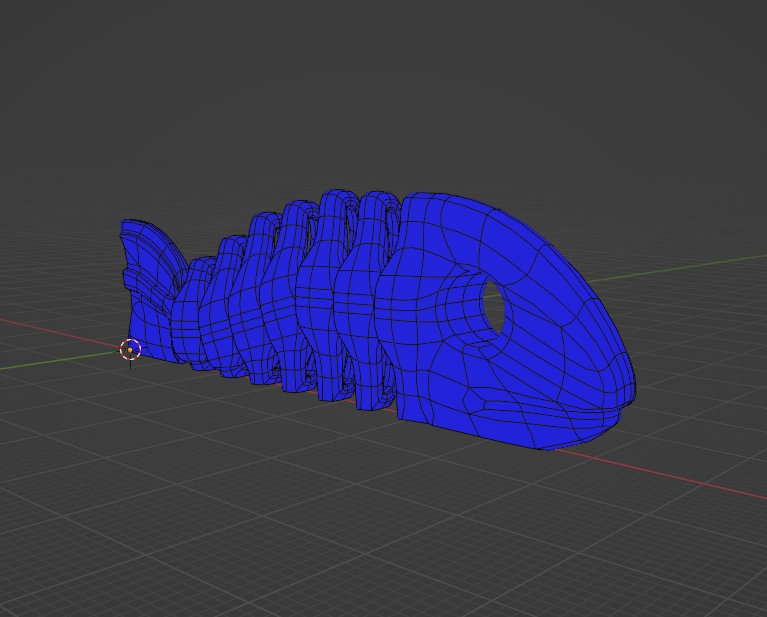Select the blue fish head section

coord(504,320)
